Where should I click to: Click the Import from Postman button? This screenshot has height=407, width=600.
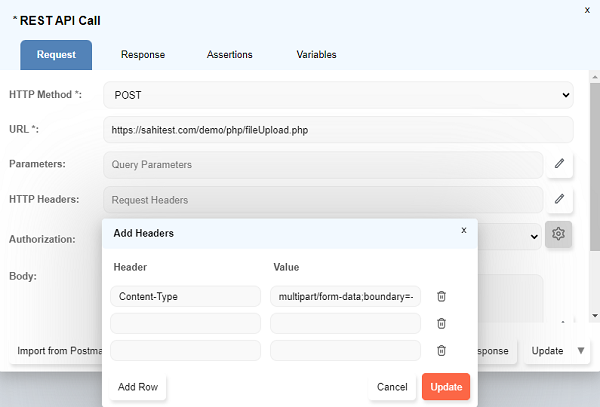pyautogui.click(x=55, y=351)
